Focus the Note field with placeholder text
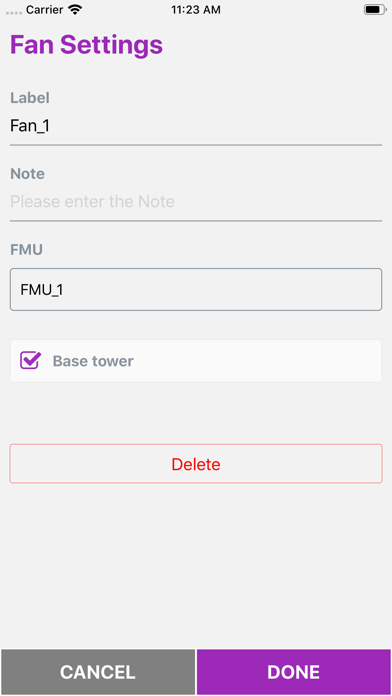This screenshot has width=392, height=696. 196,202
